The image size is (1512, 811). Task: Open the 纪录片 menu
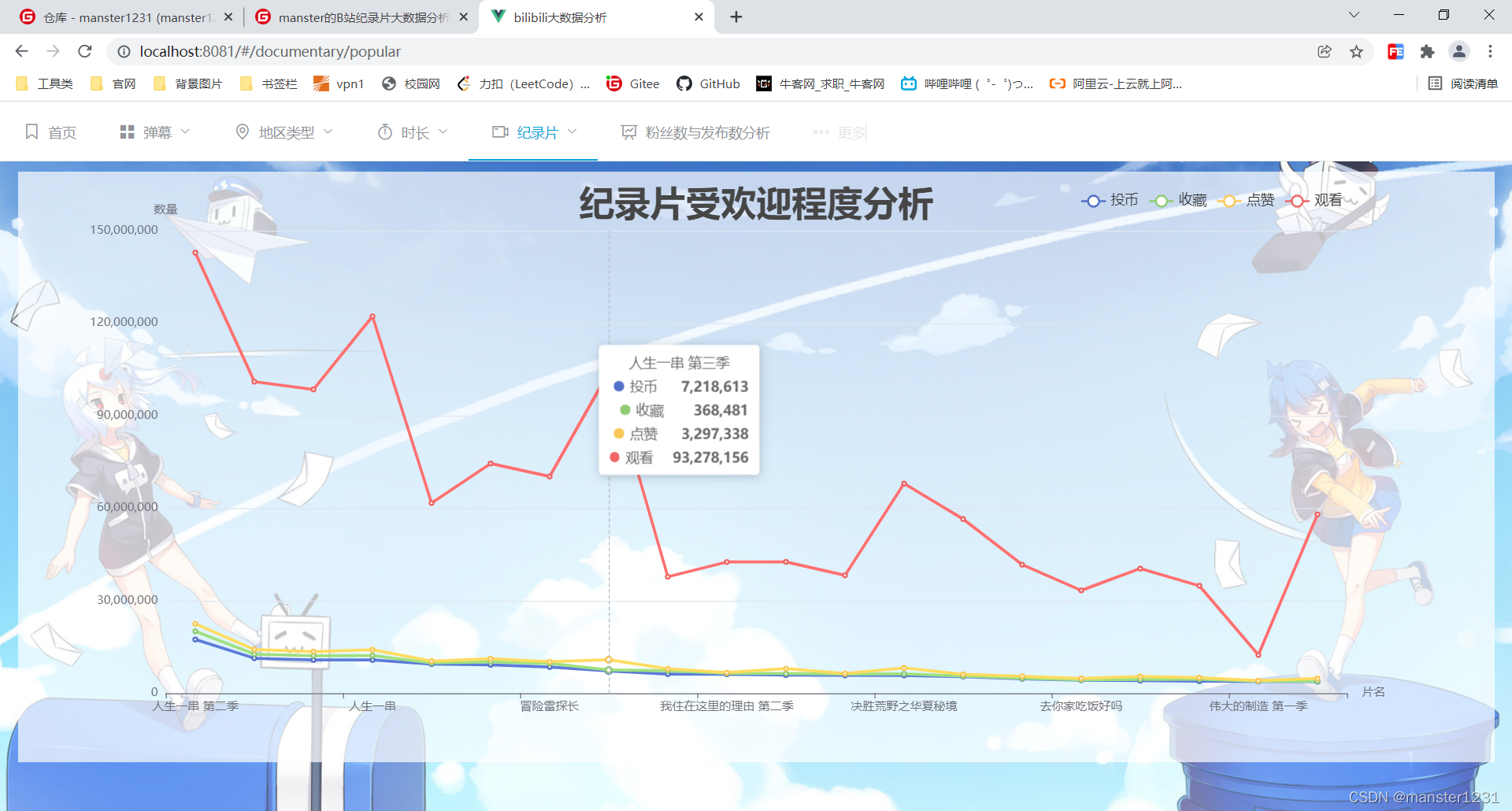coord(534,132)
